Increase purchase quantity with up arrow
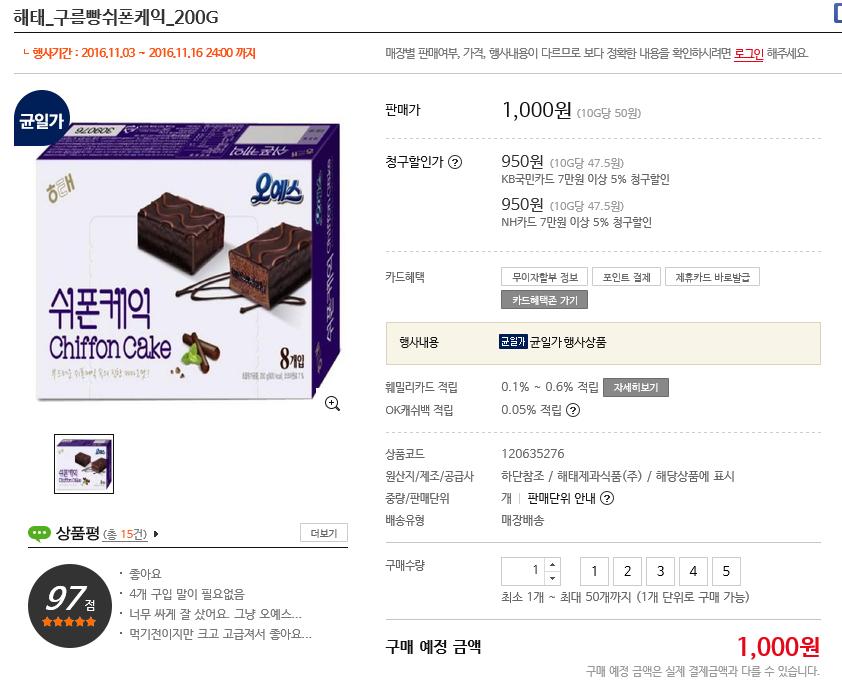842x699 pixels. click(553, 565)
